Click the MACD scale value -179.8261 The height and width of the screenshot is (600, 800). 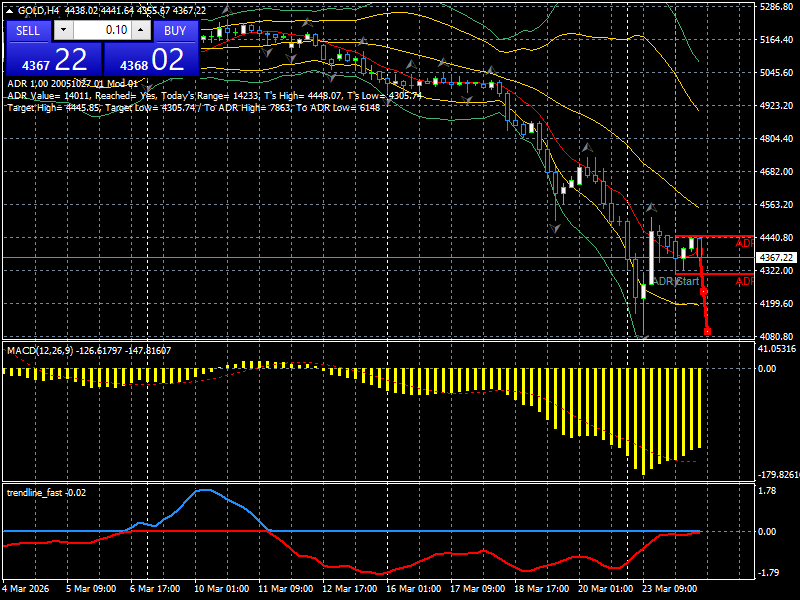click(779, 475)
